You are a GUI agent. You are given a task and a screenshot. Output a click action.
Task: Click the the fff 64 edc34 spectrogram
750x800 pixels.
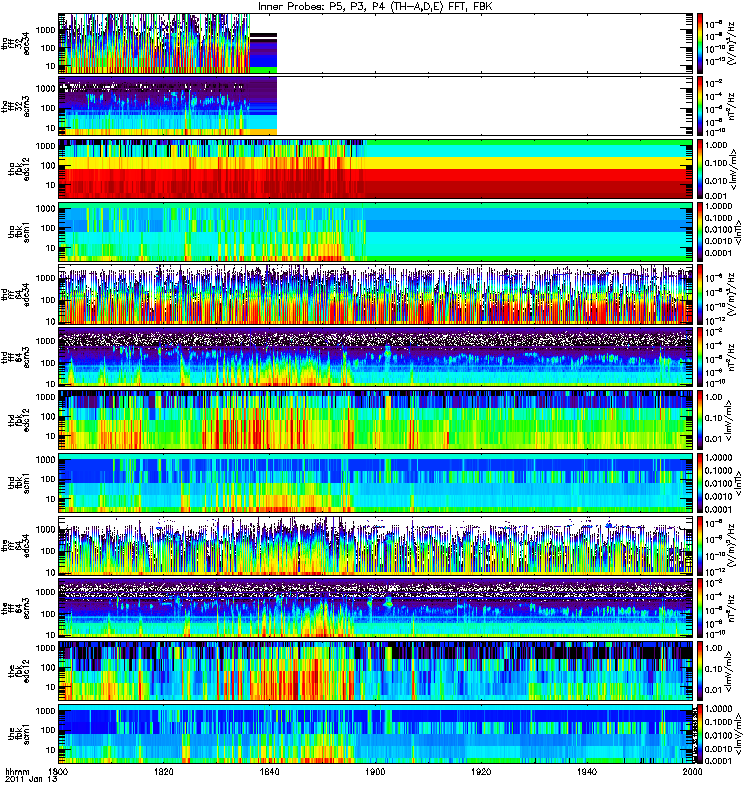click(x=376, y=545)
